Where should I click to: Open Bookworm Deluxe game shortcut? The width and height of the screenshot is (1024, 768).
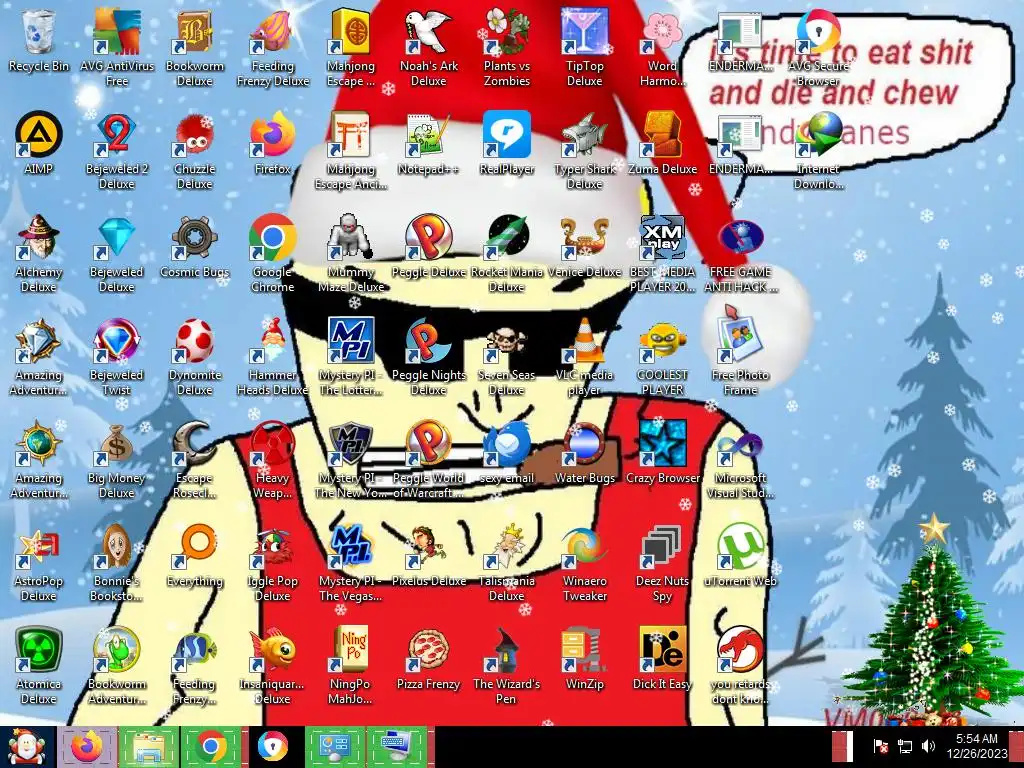click(194, 48)
